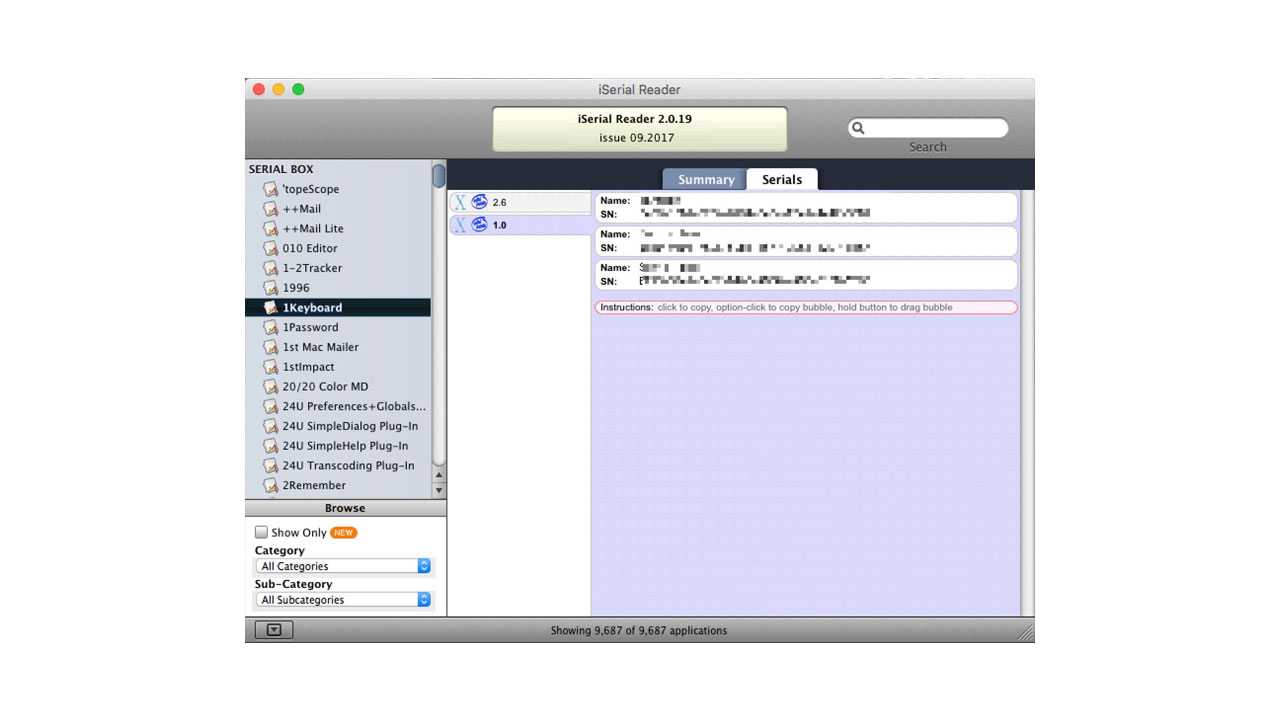Open the All Subcategories dropdown

[343, 600]
